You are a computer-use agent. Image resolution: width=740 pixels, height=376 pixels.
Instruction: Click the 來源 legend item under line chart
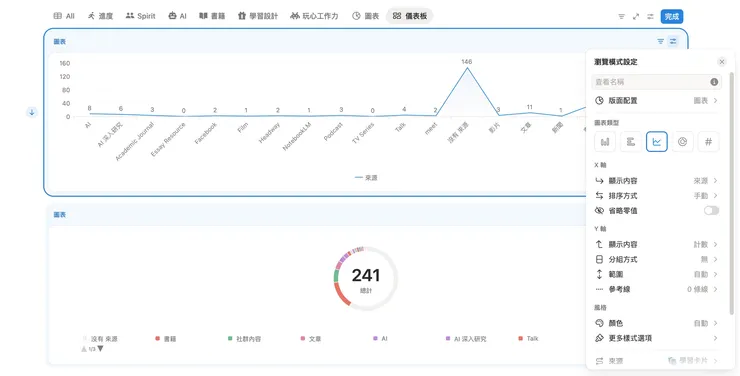tap(366, 178)
